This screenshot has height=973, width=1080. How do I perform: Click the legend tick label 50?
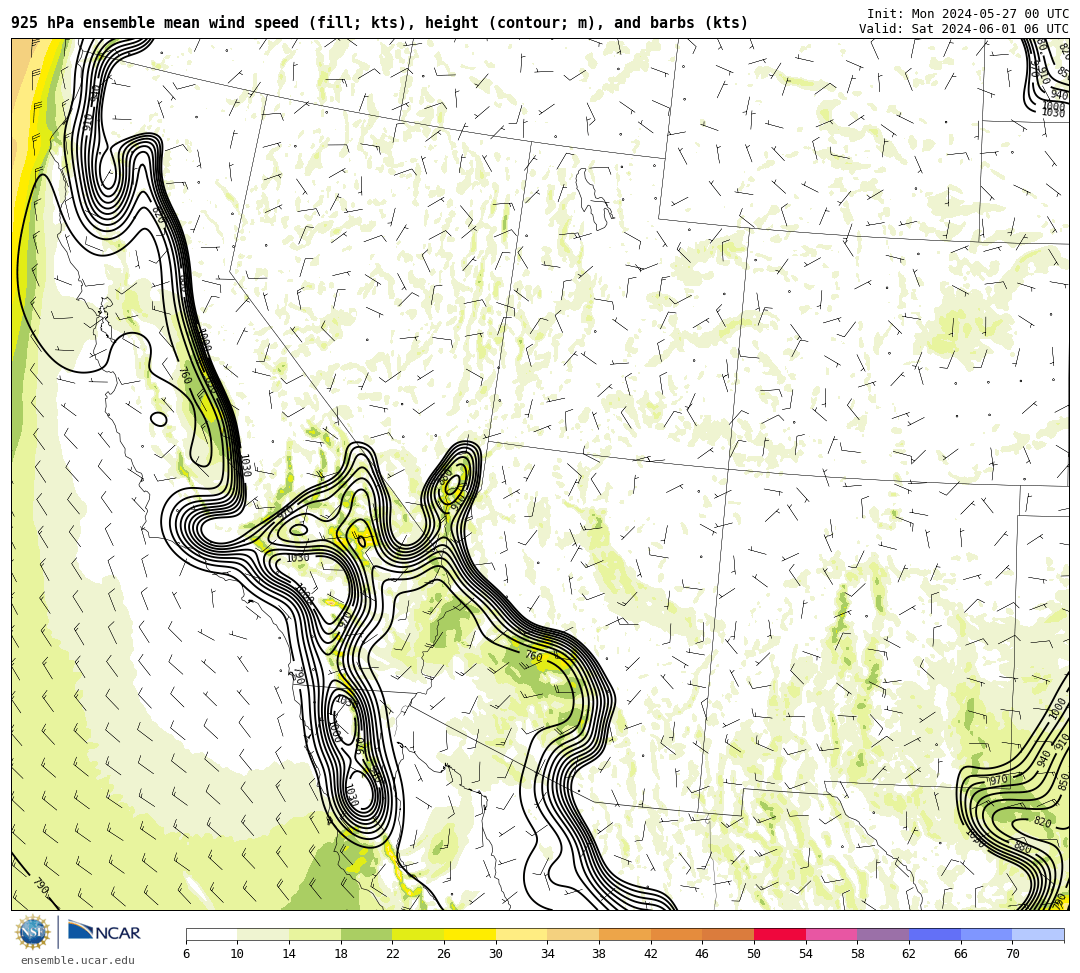pos(754,954)
